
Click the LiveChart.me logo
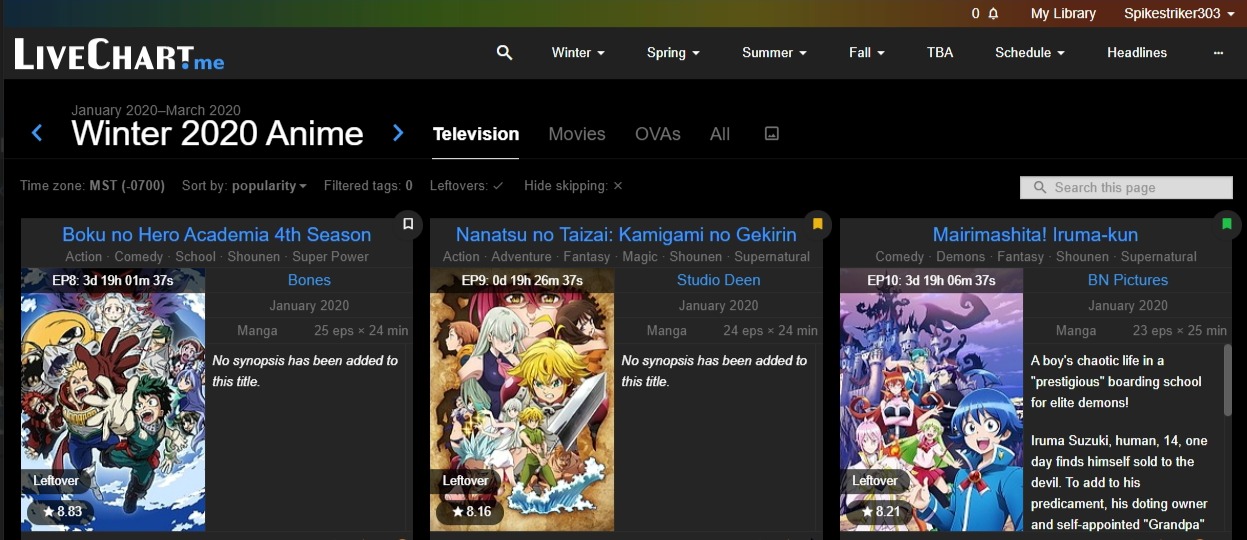(x=119, y=54)
